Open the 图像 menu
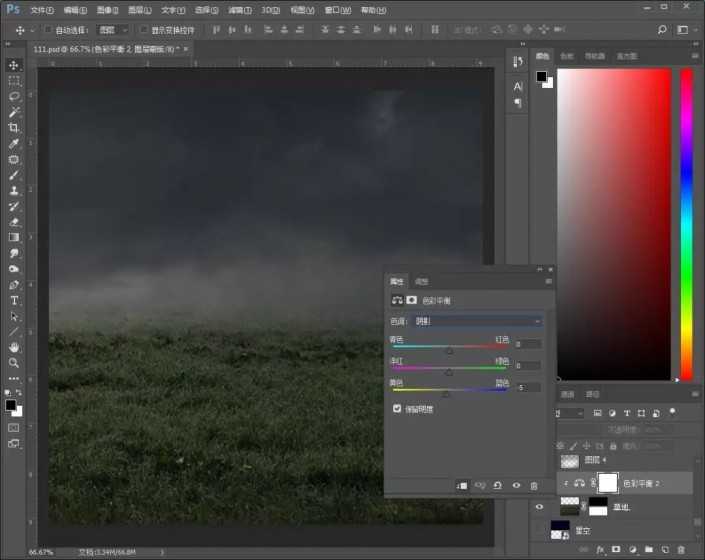This screenshot has width=705, height=560. [107, 9]
